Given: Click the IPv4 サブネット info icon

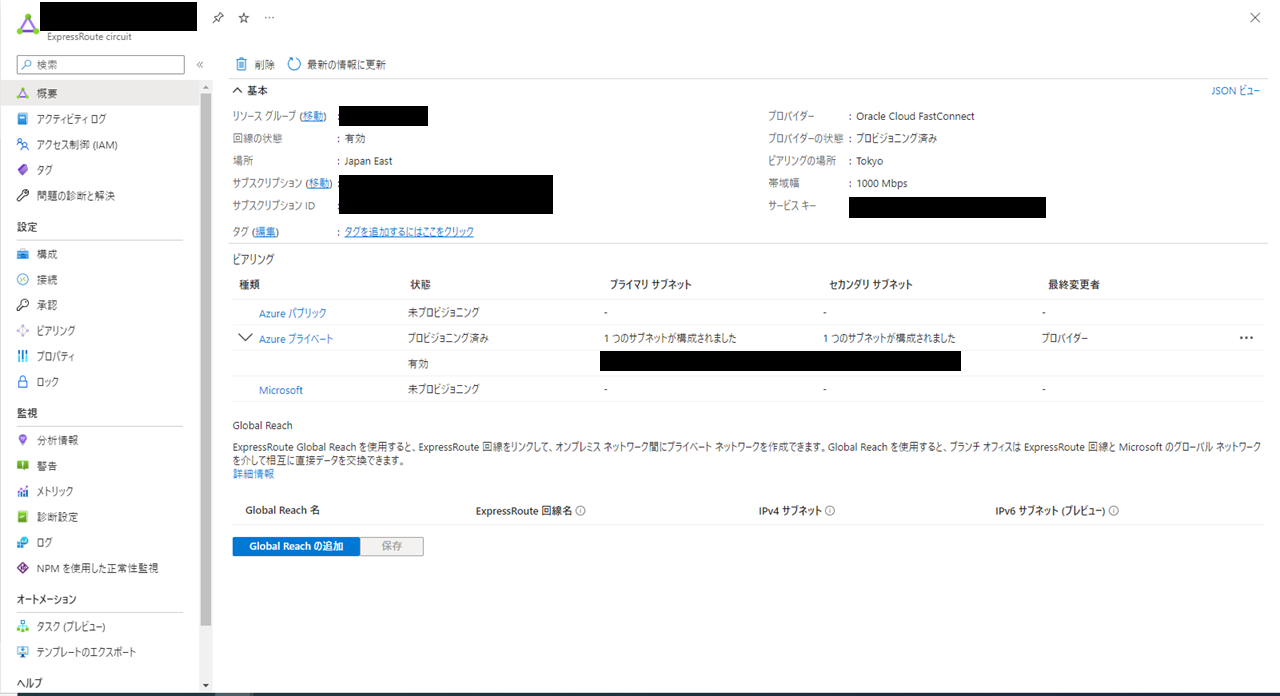Looking at the screenshot, I should [830, 511].
